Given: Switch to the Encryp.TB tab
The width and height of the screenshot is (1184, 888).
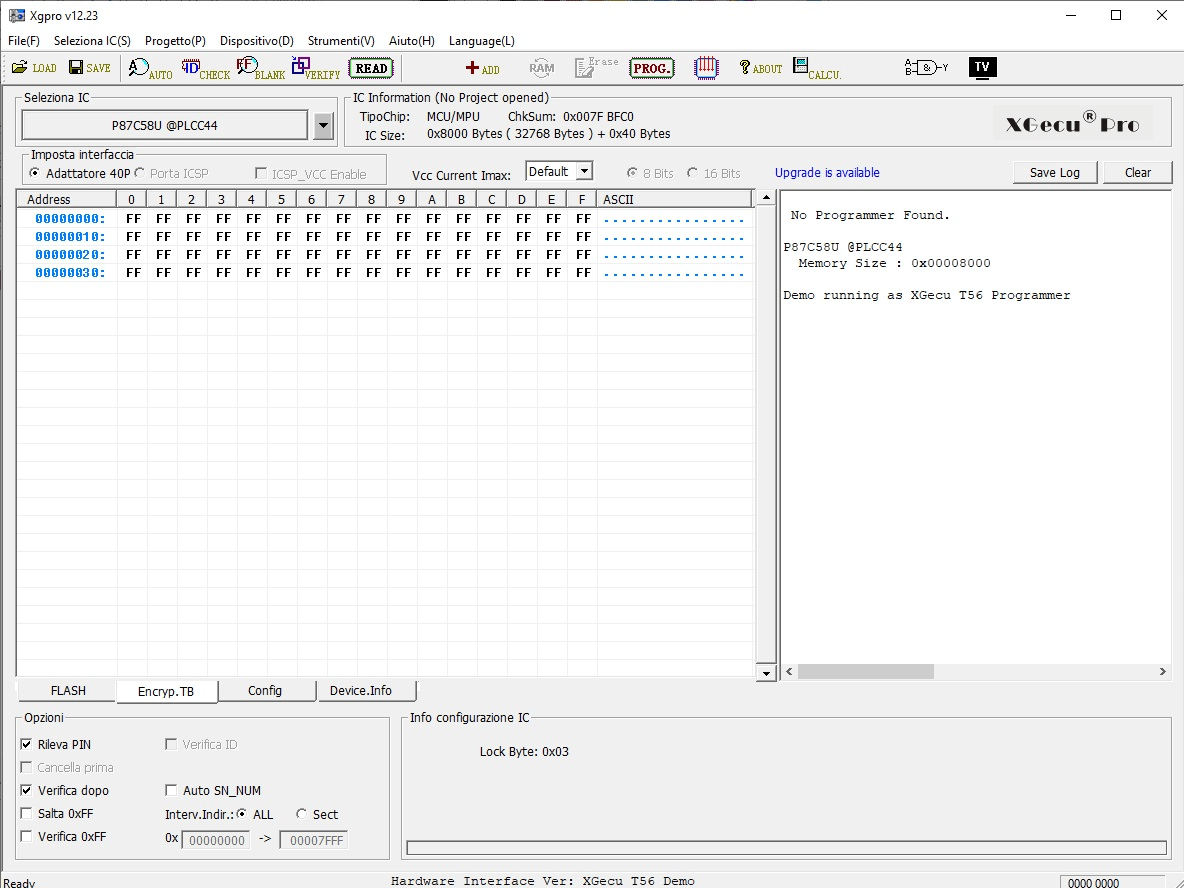Looking at the screenshot, I should point(166,692).
